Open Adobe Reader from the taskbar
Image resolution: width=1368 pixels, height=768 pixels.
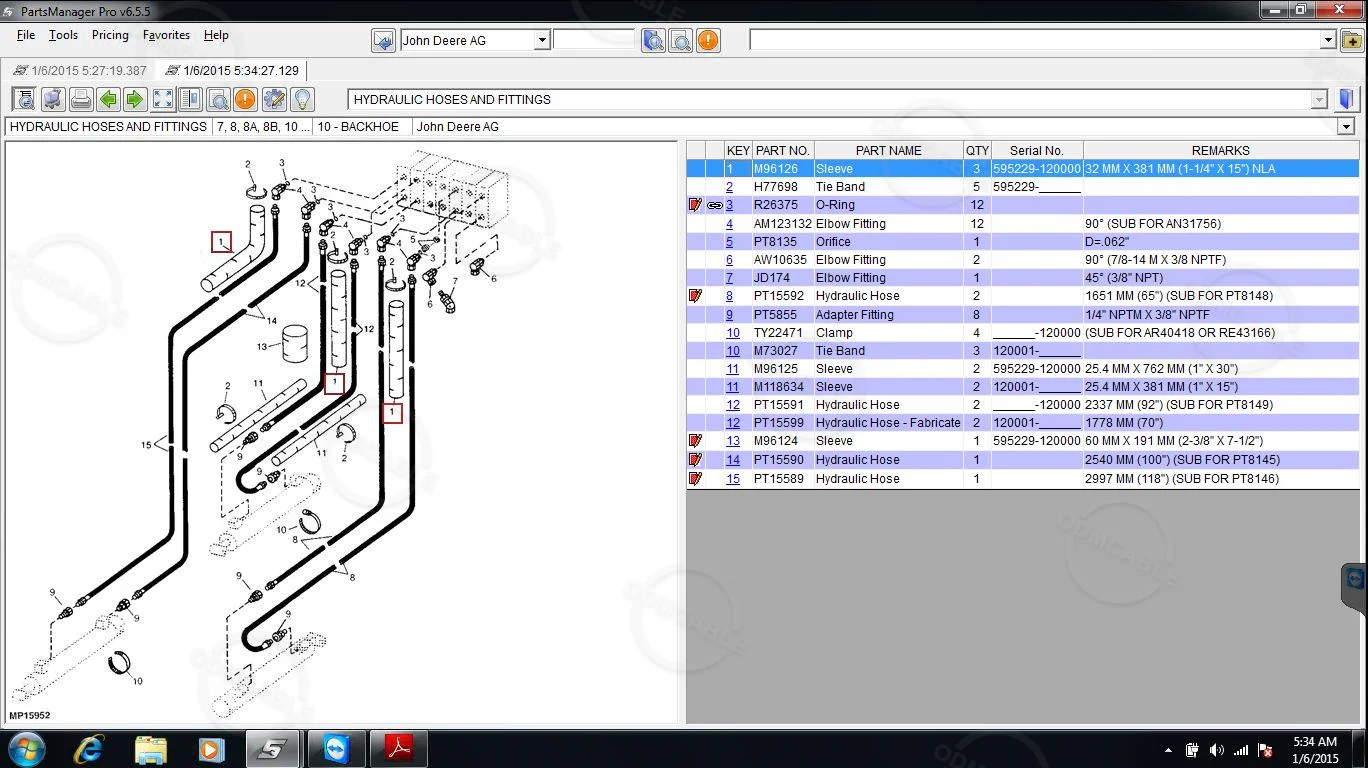(398, 748)
